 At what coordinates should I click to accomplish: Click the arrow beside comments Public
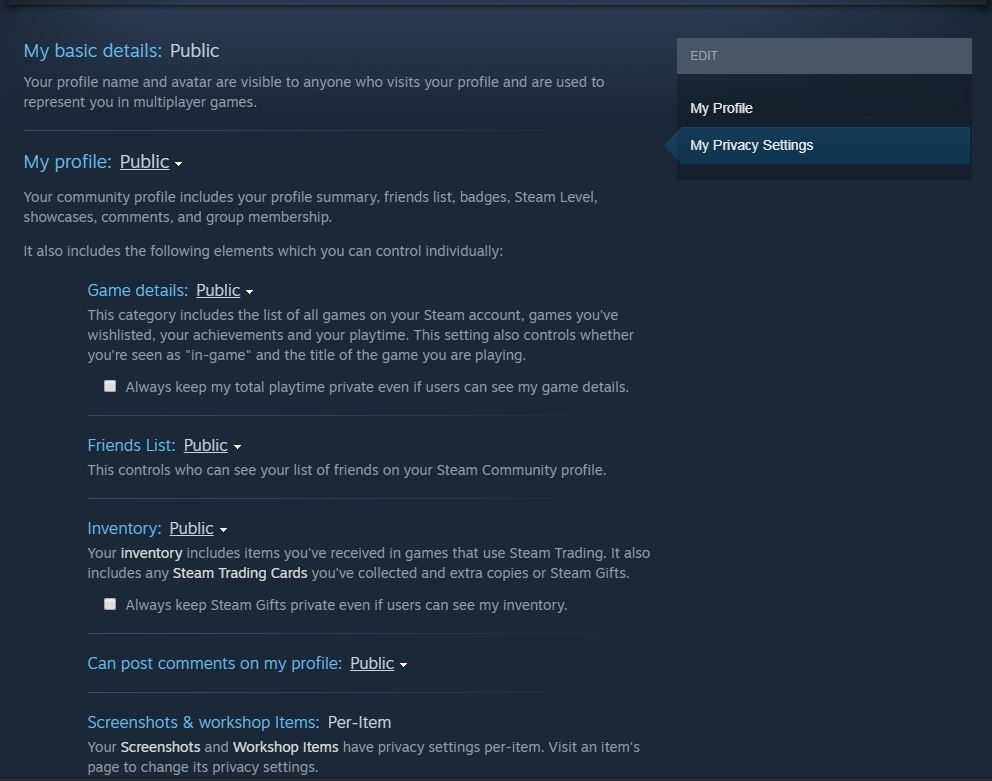click(x=404, y=665)
